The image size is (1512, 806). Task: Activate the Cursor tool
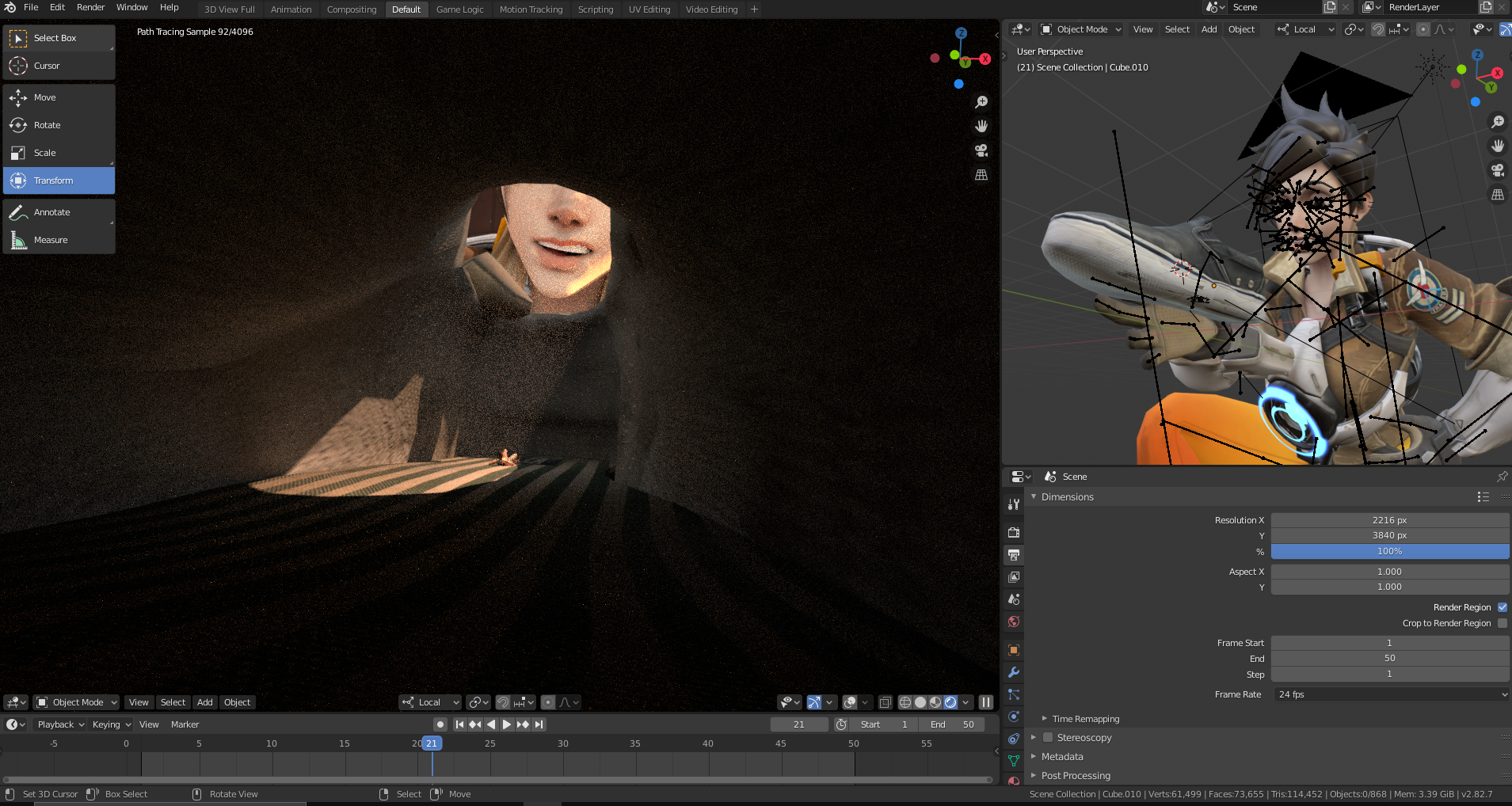coord(59,66)
